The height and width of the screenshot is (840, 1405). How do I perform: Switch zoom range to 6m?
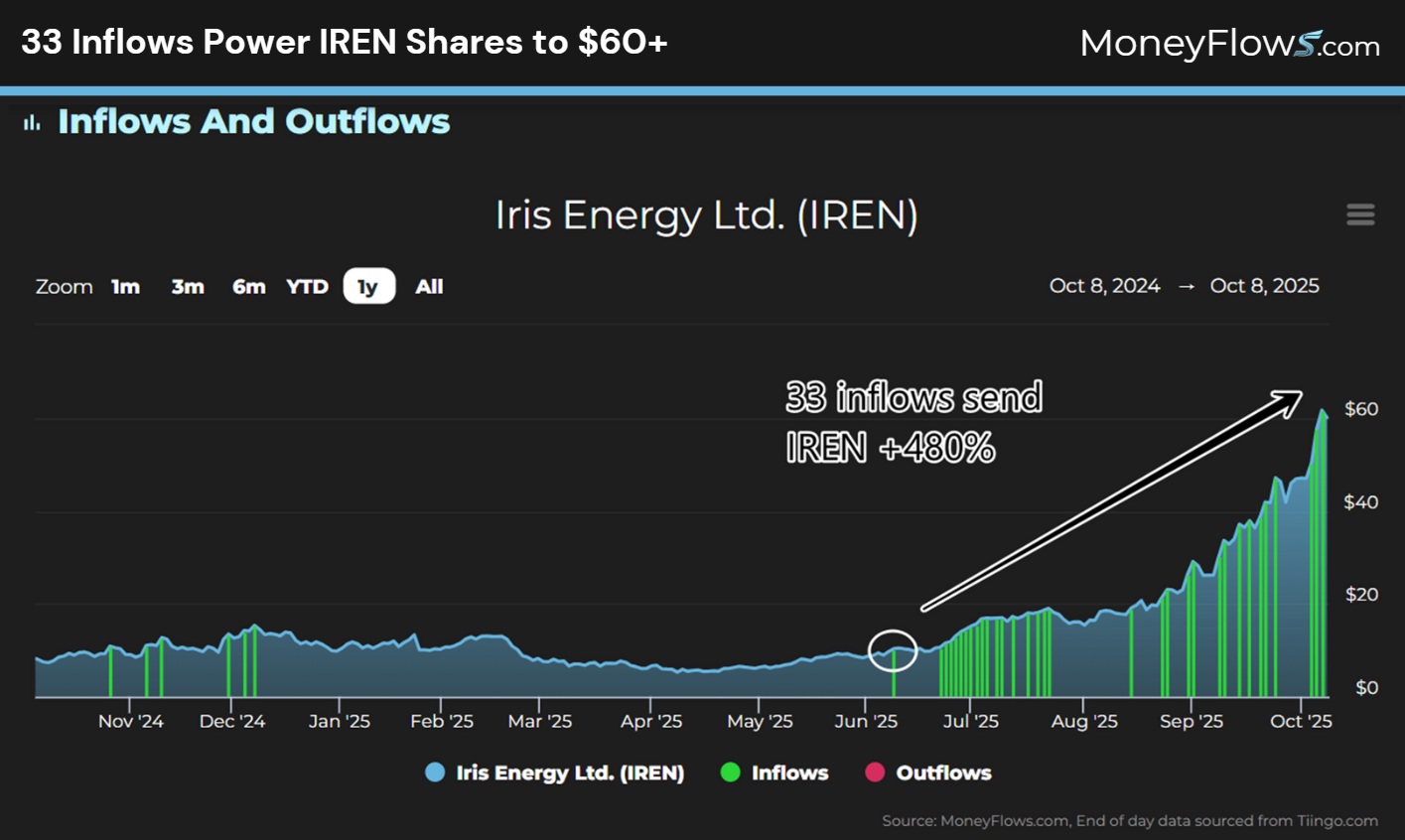coord(248,287)
